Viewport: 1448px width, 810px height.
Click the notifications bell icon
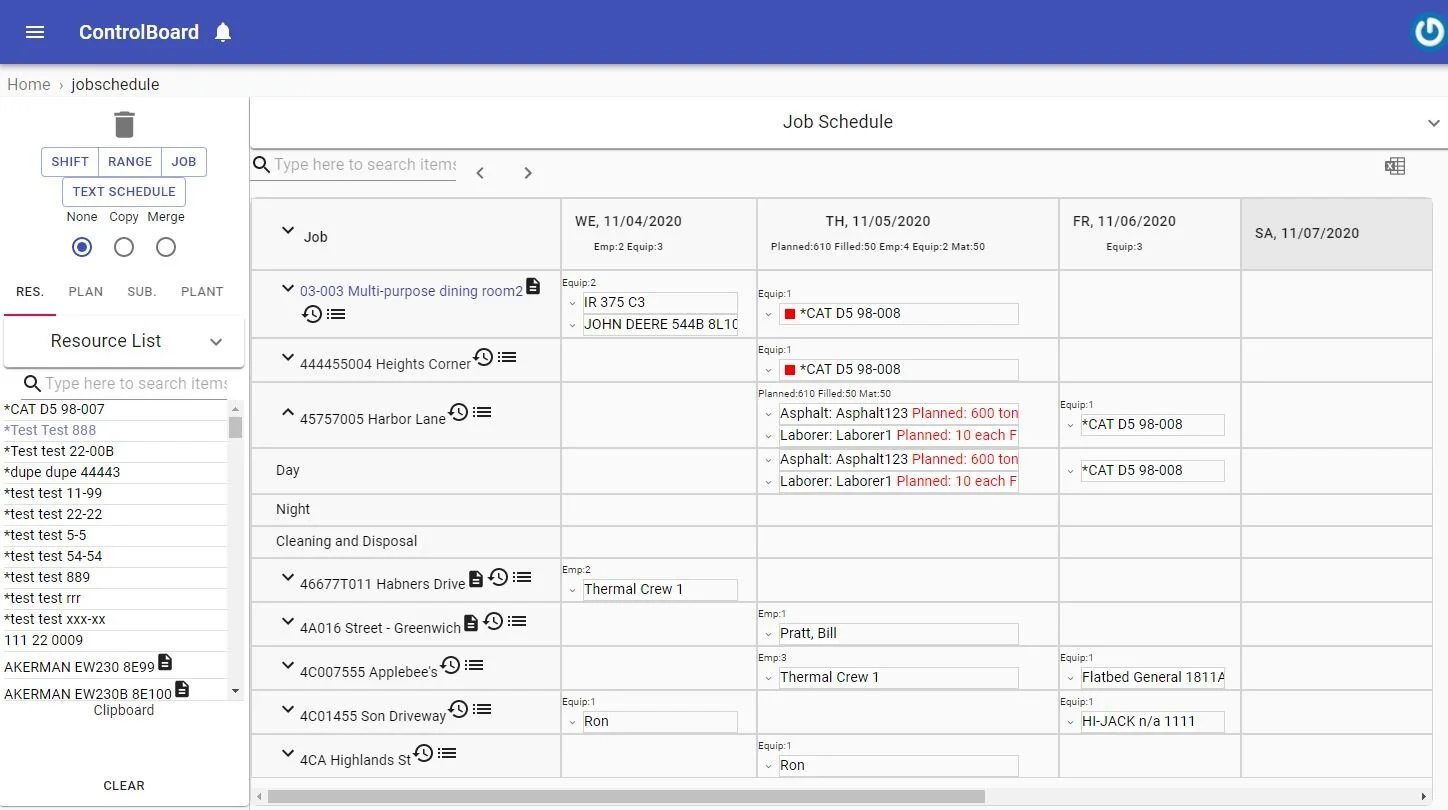coord(222,31)
